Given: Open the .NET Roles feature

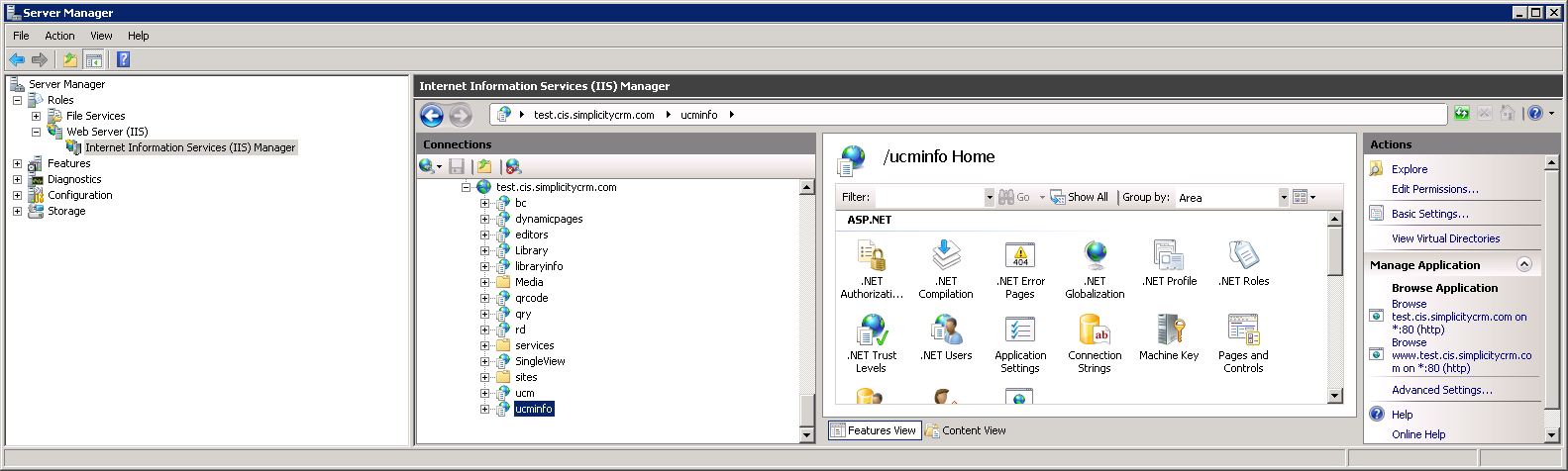Looking at the screenshot, I should (x=1244, y=263).
